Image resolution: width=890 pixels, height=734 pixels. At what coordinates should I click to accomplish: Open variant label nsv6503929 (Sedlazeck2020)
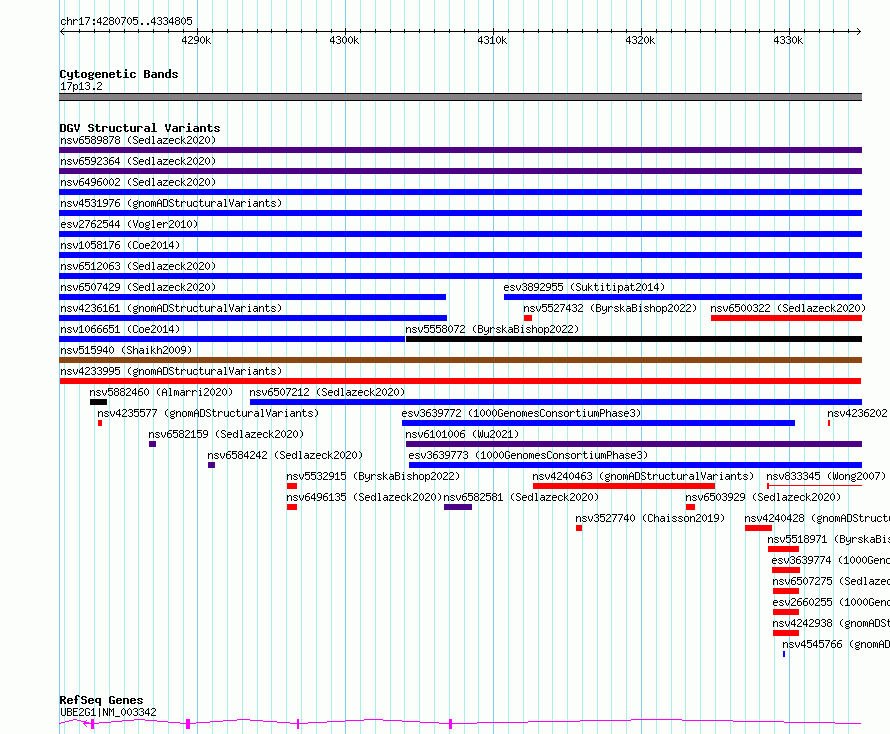pyautogui.click(x=763, y=497)
